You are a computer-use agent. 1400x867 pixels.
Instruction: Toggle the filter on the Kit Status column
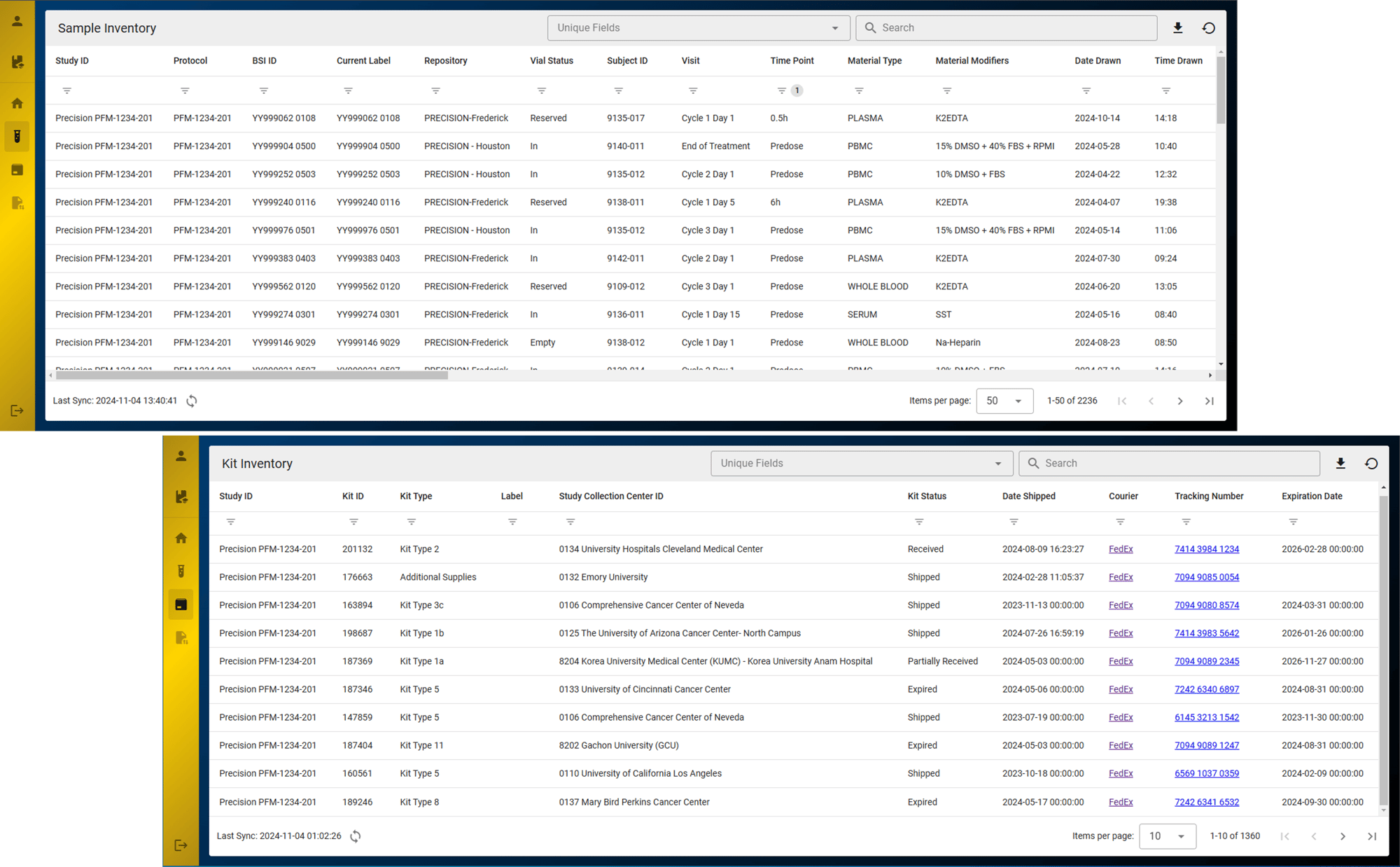tap(918, 522)
